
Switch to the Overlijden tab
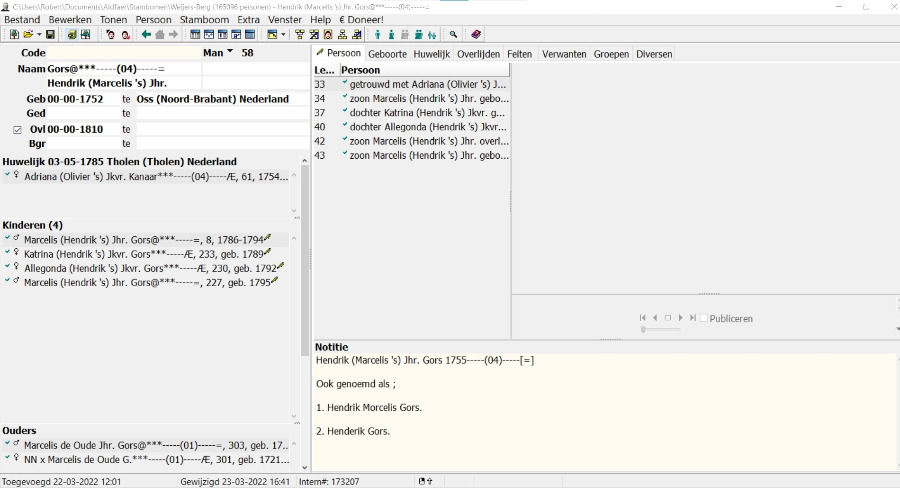tap(478, 54)
